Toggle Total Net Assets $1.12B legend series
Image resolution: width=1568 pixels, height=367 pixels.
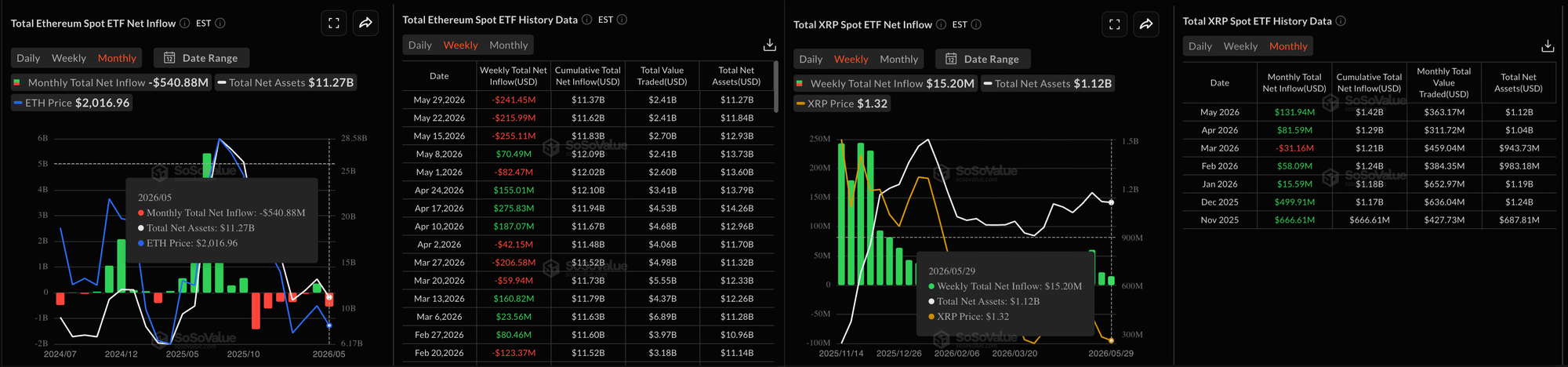coord(1047,83)
